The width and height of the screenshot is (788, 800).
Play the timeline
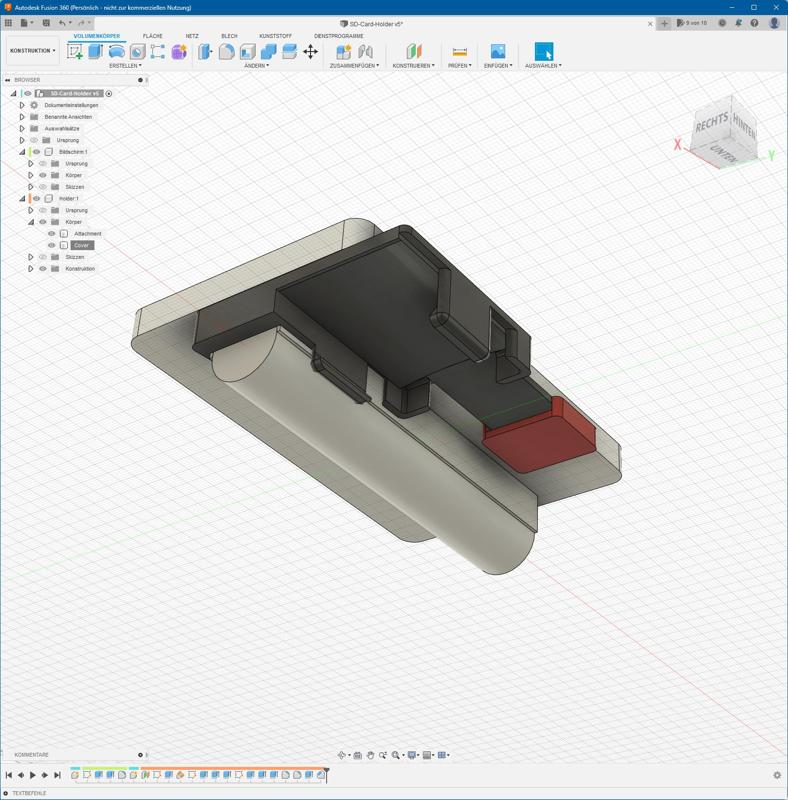coord(33,775)
